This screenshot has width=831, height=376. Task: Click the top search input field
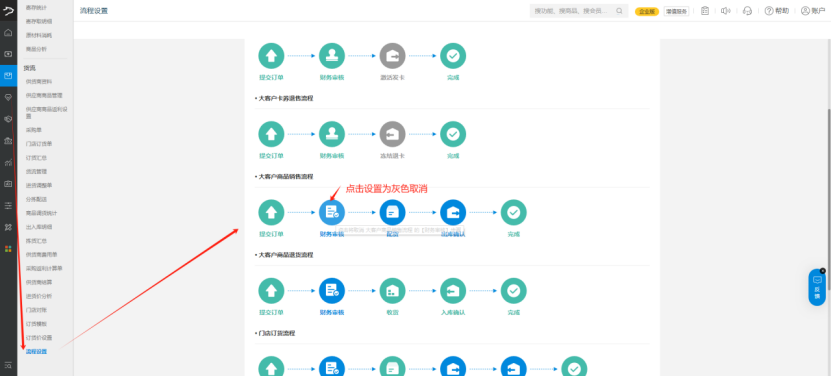tap(579, 11)
